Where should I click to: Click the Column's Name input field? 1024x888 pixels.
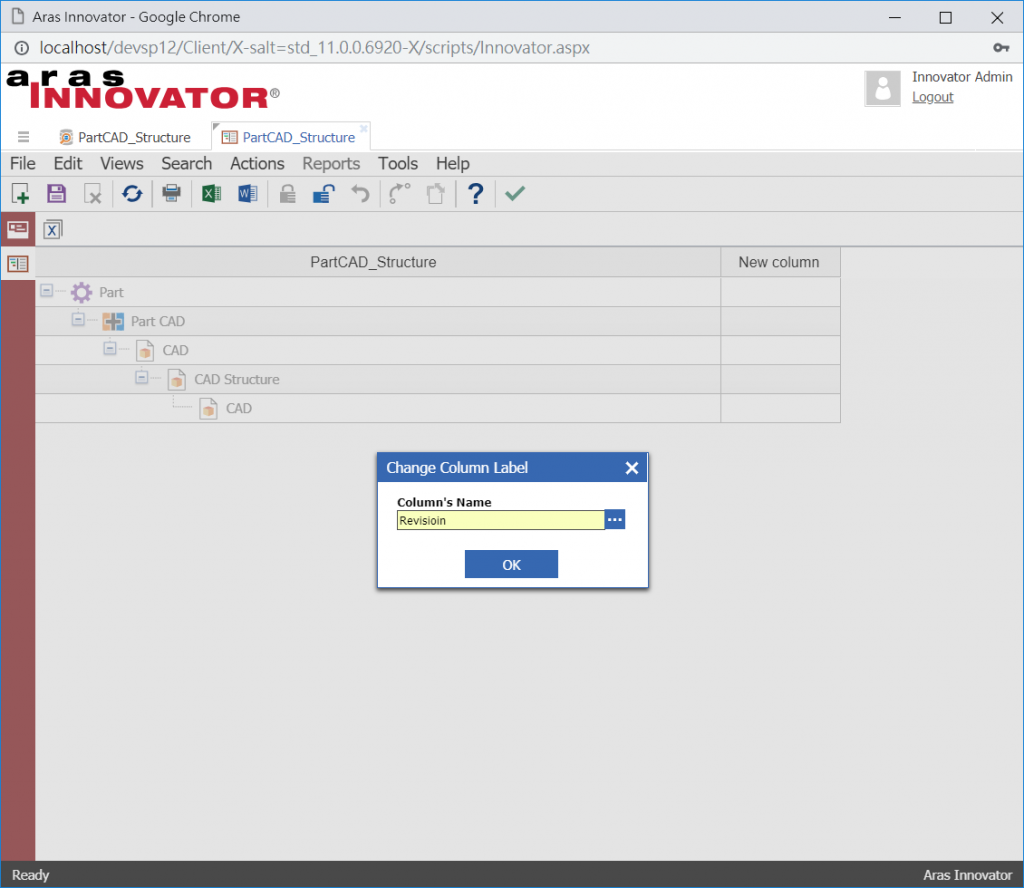point(501,520)
